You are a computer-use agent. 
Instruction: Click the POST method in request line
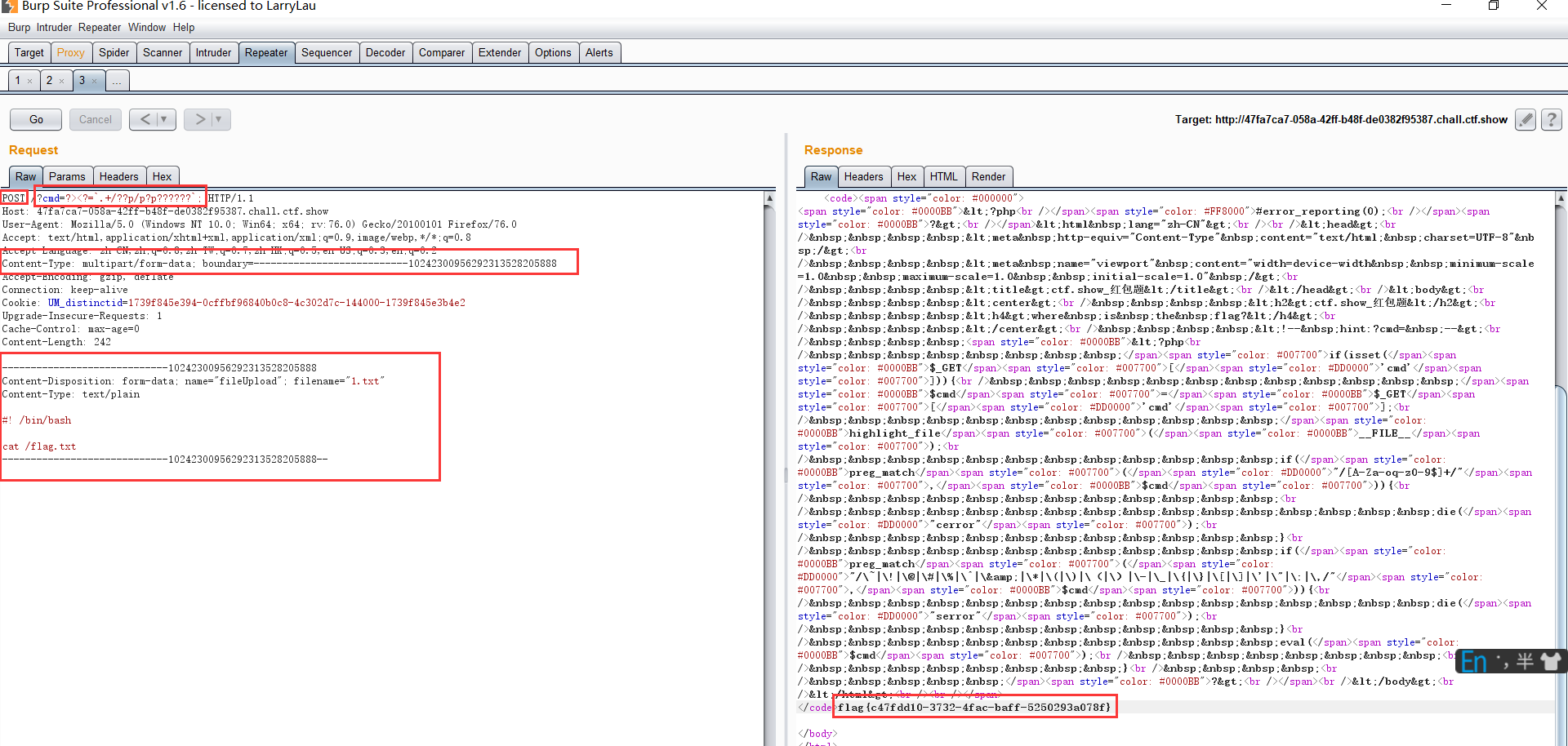click(x=14, y=198)
